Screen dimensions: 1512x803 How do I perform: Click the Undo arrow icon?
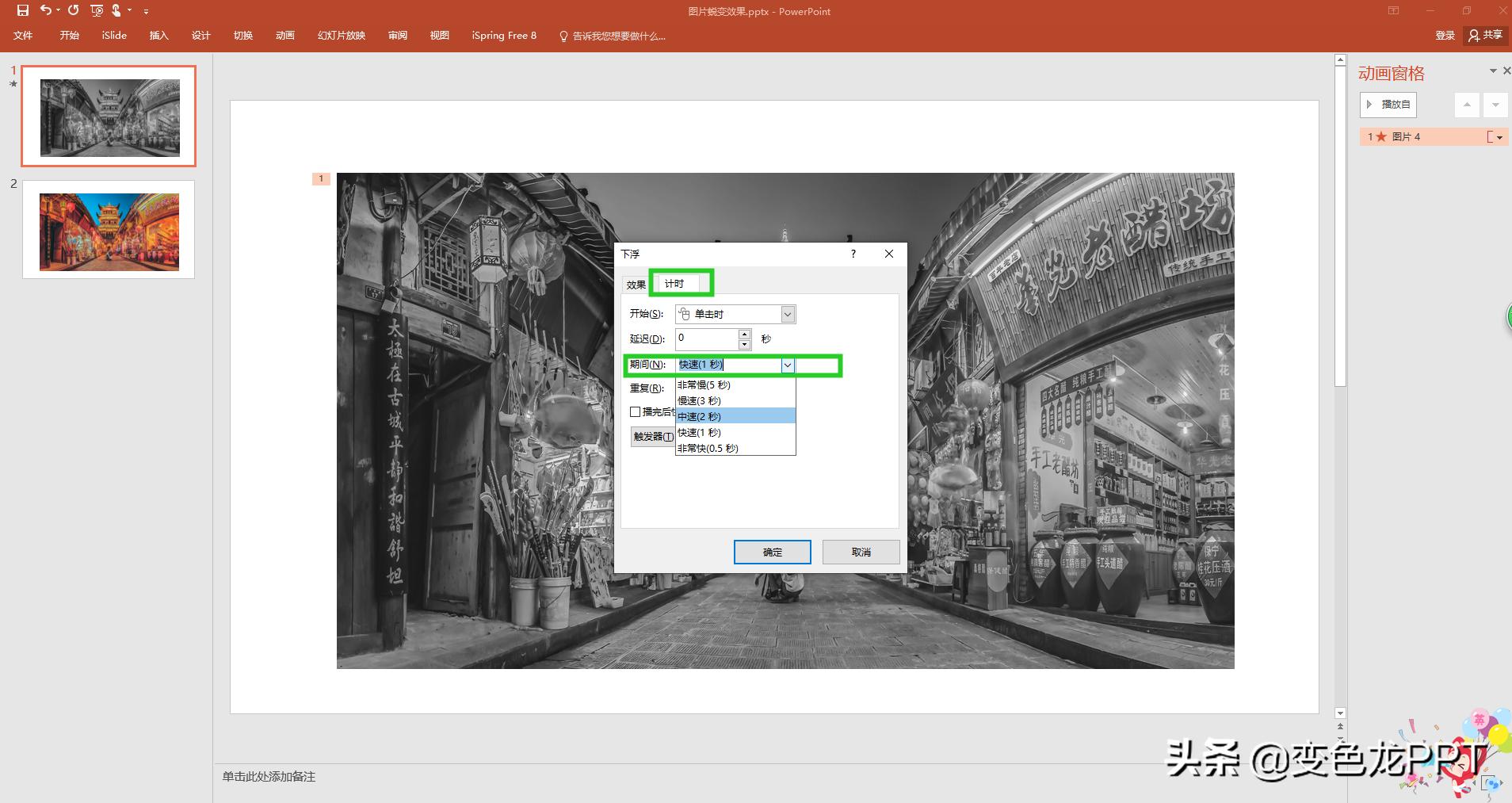(46, 10)
